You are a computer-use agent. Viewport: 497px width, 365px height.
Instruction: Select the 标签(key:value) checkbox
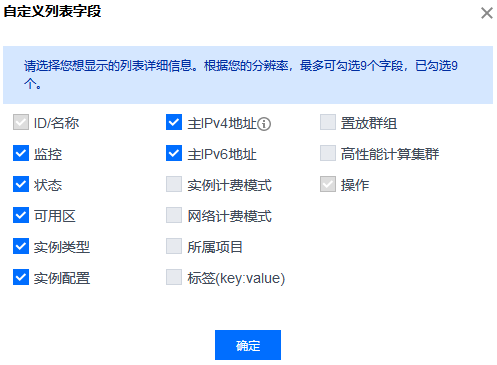[x=174, y=277]
